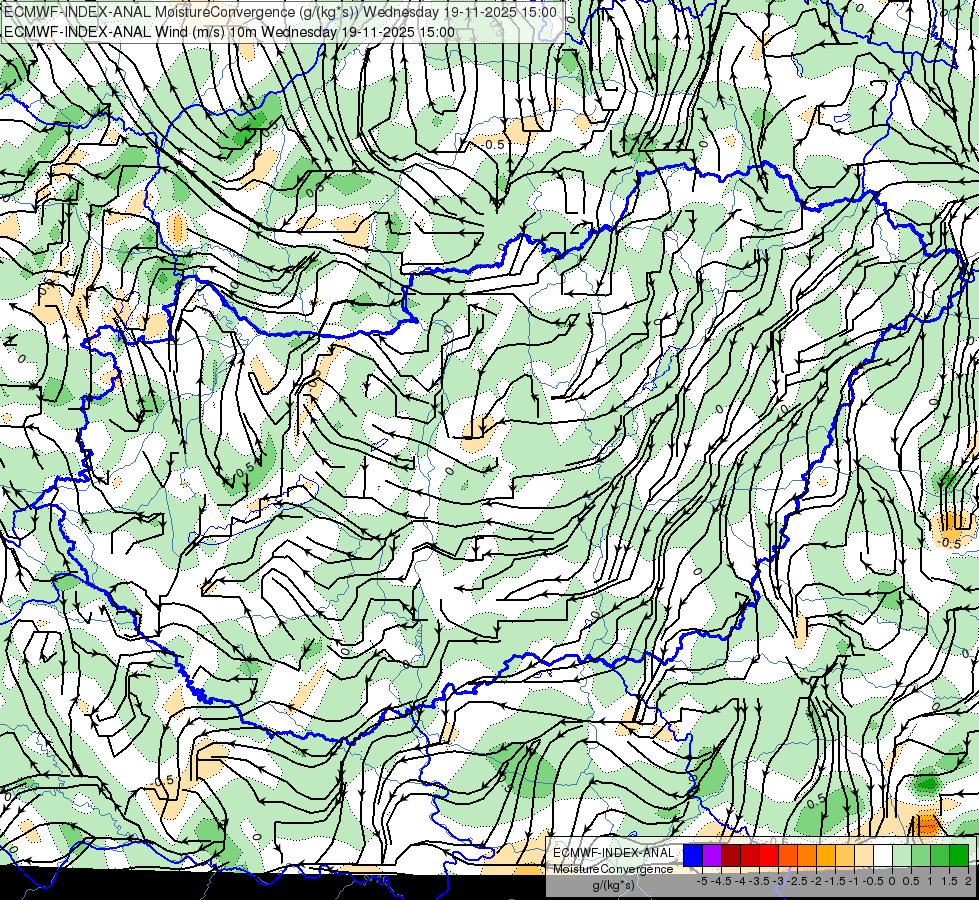Select the dark red swatch between -4.5 and -4

point(731,856)
